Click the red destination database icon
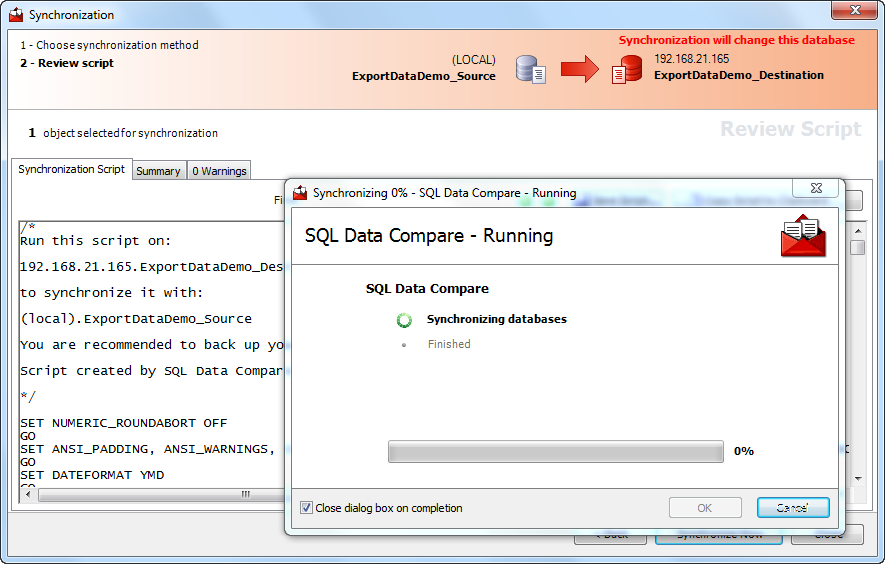Viewport: 885px width, 564px height. click(x=627, y=69)
